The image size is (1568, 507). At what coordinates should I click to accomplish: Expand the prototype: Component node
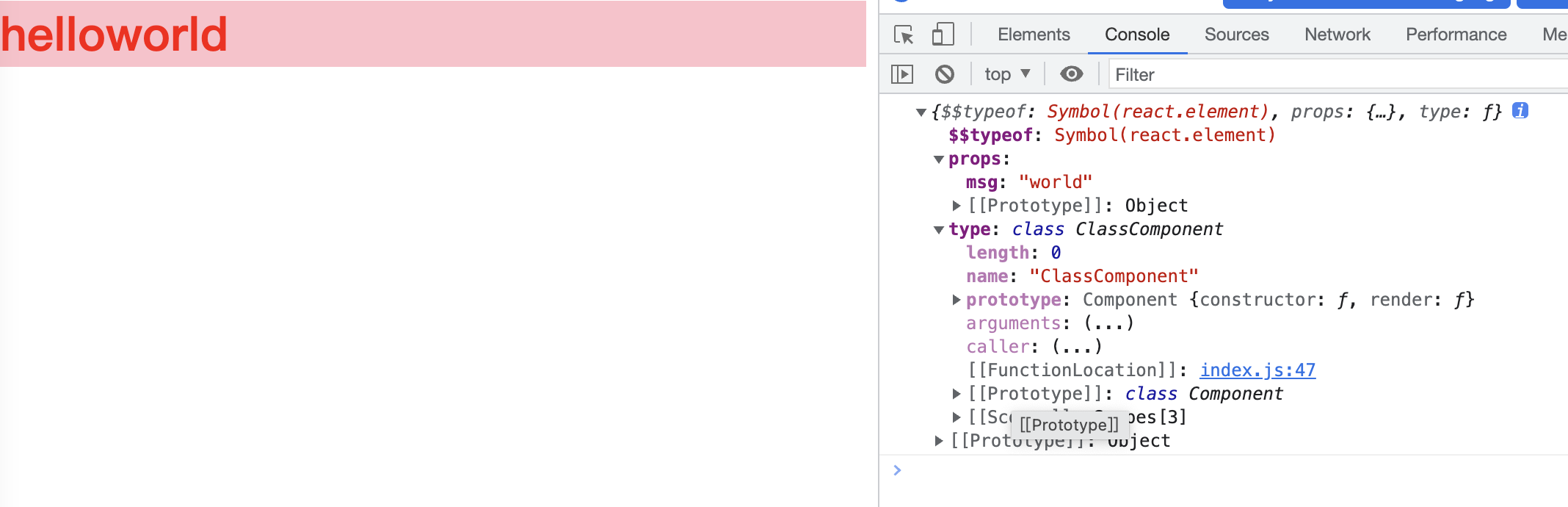tap(956, 300)
